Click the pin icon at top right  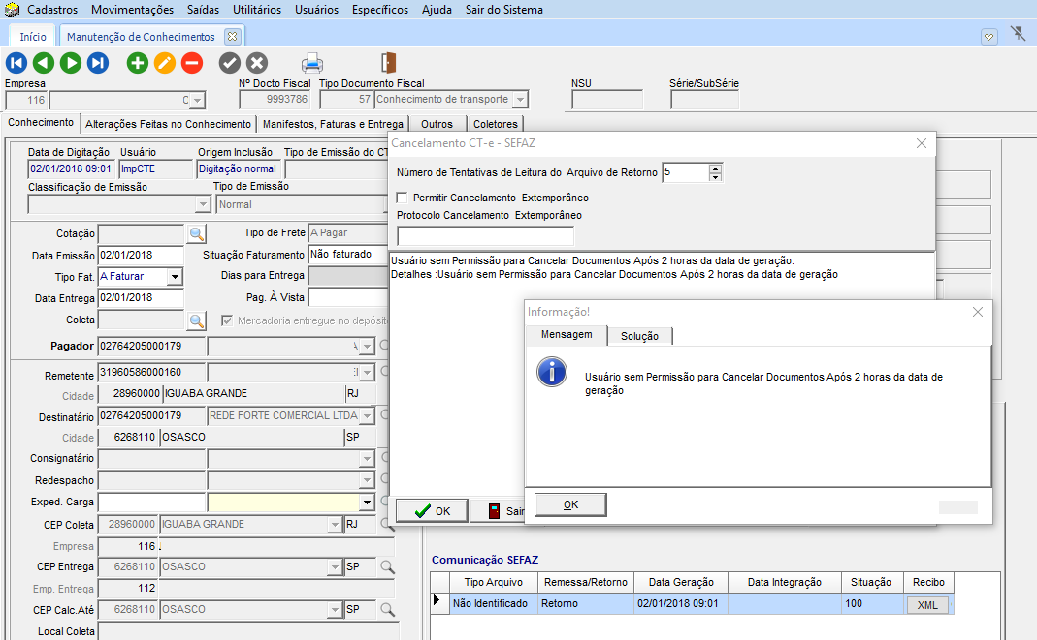[x=1018, y=33]
